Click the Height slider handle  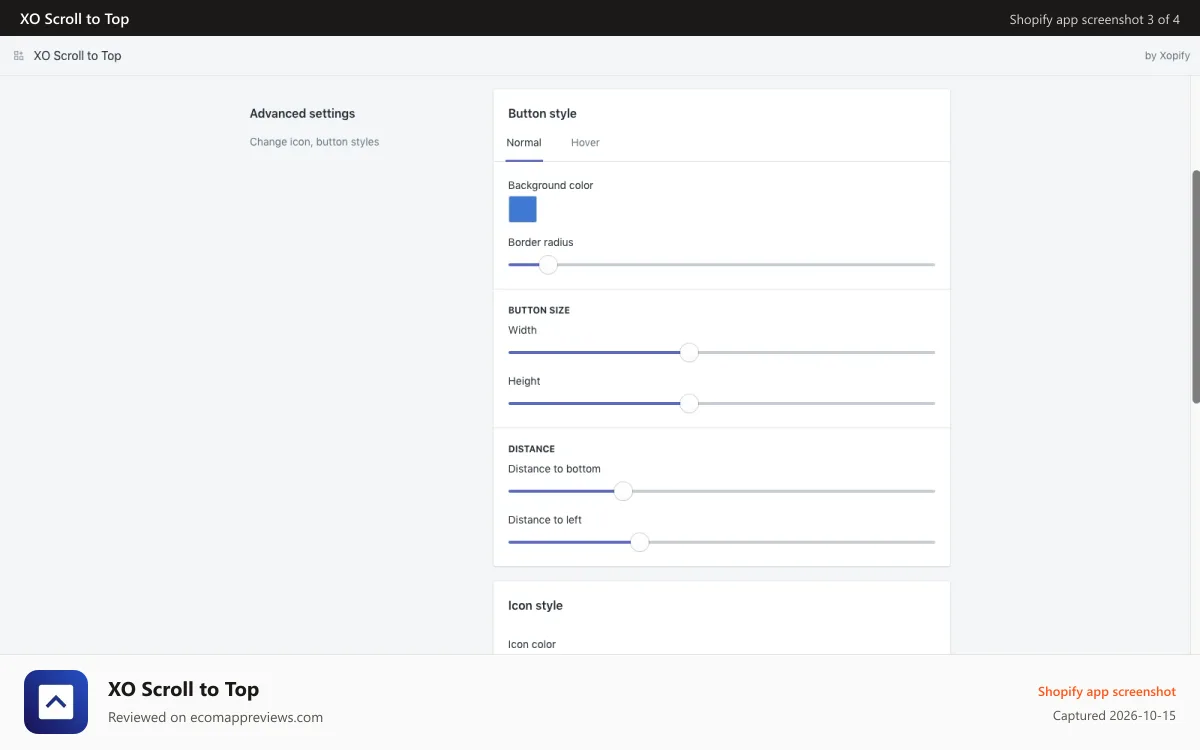click(689, 404)
